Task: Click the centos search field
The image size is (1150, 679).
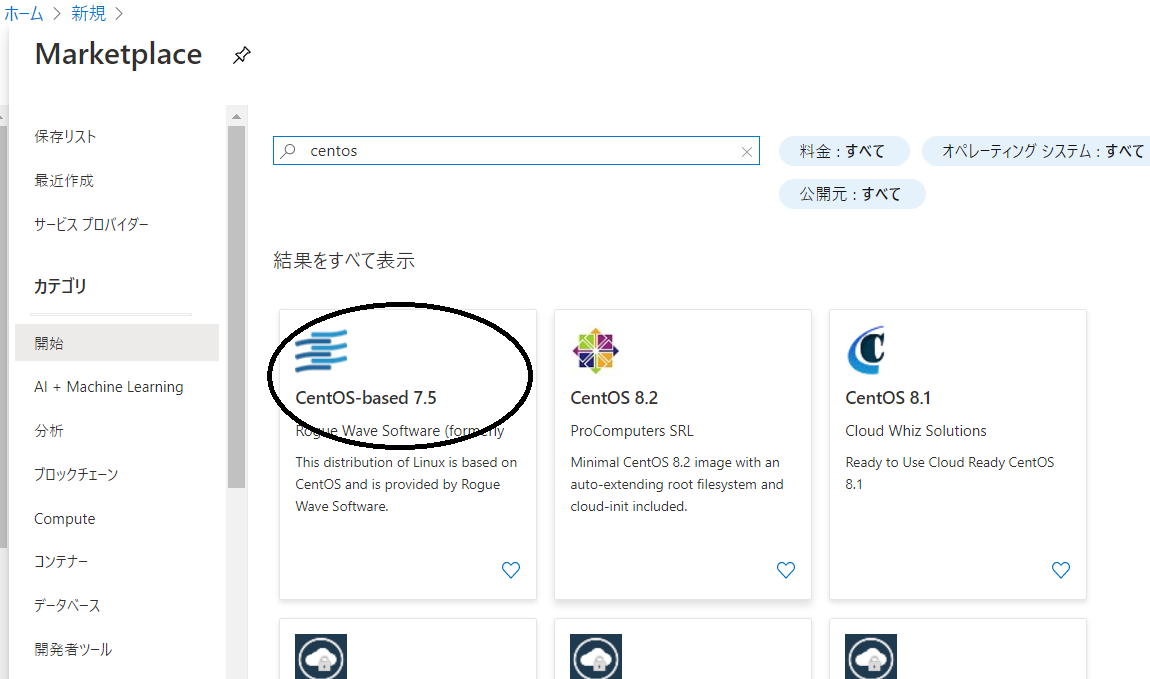Action: 516,150
